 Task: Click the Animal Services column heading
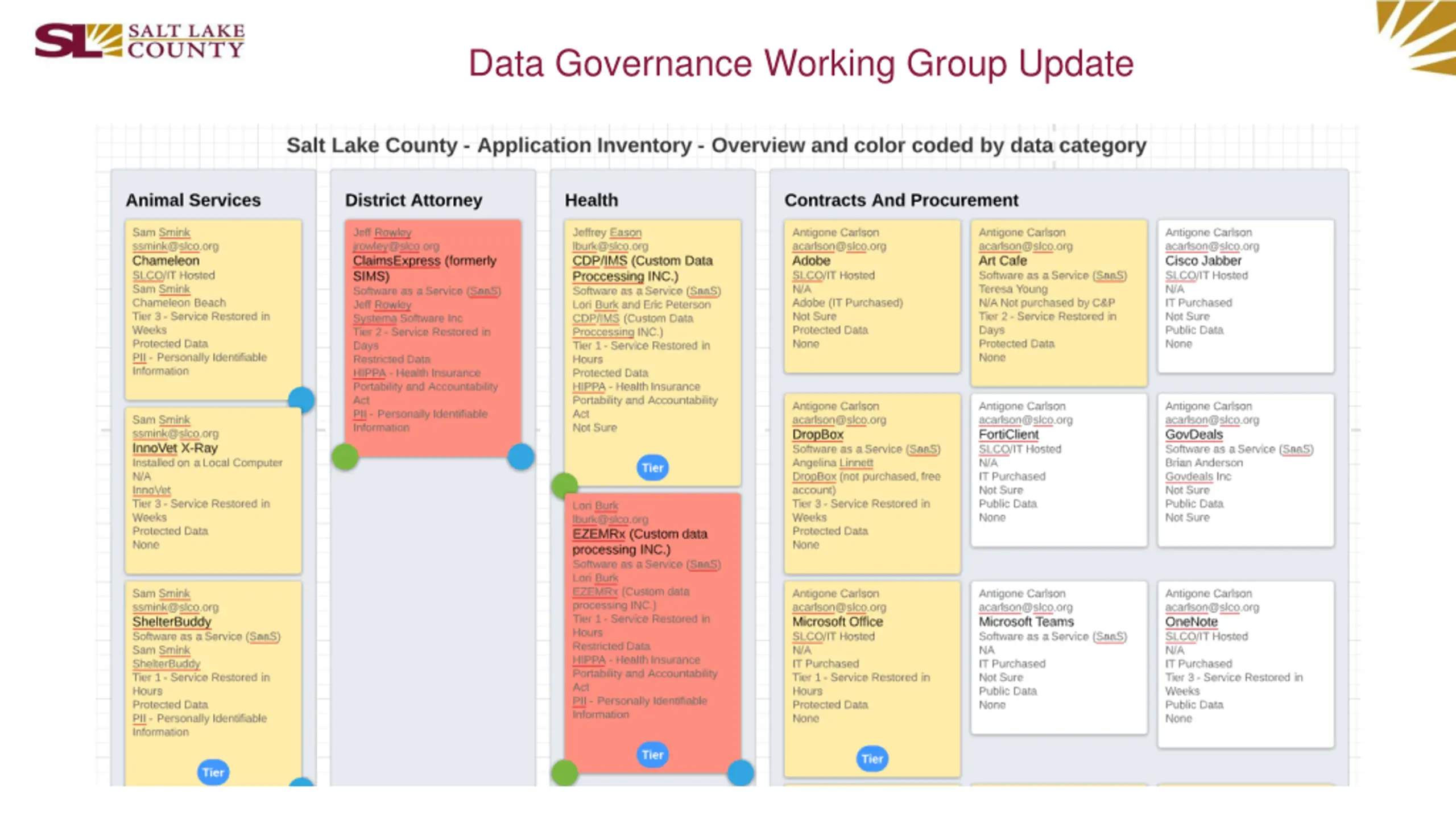[x=193, y=200]
